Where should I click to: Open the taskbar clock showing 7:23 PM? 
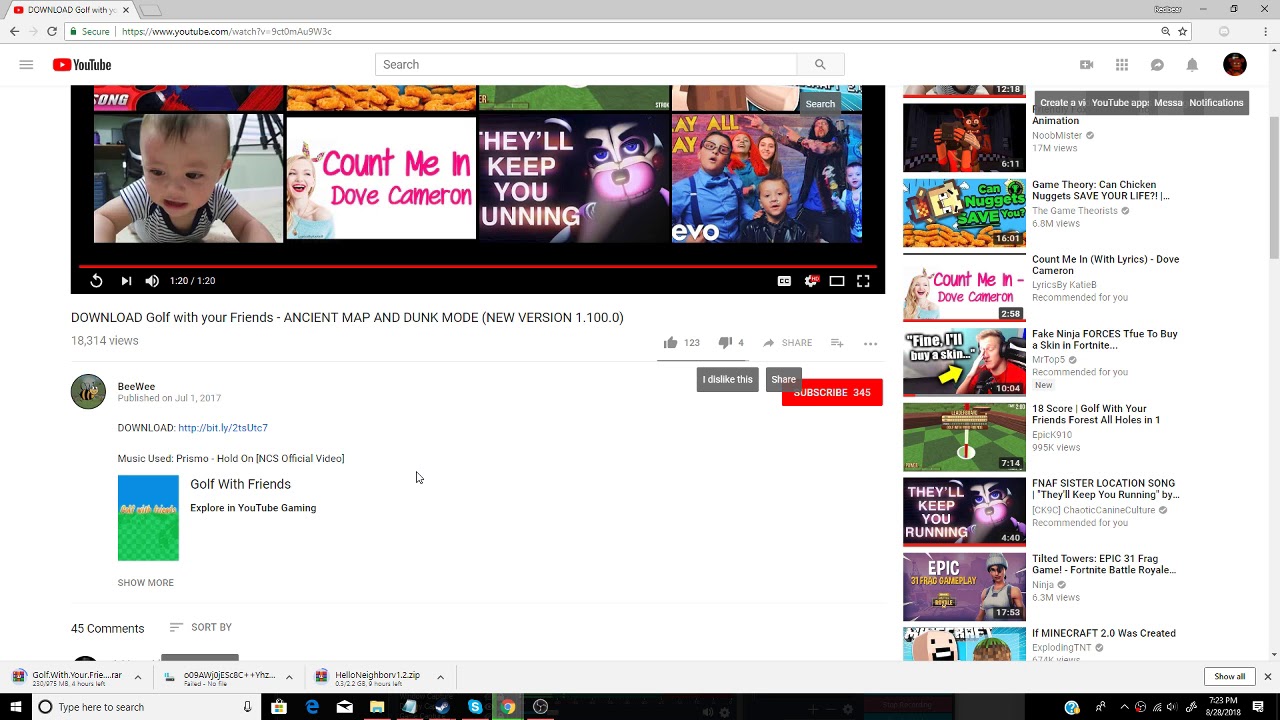tap(1223, 707)
